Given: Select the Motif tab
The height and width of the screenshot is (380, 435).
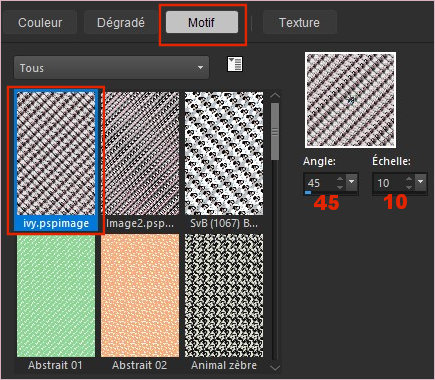Looking at the screenshot, I should coord(202,23).
